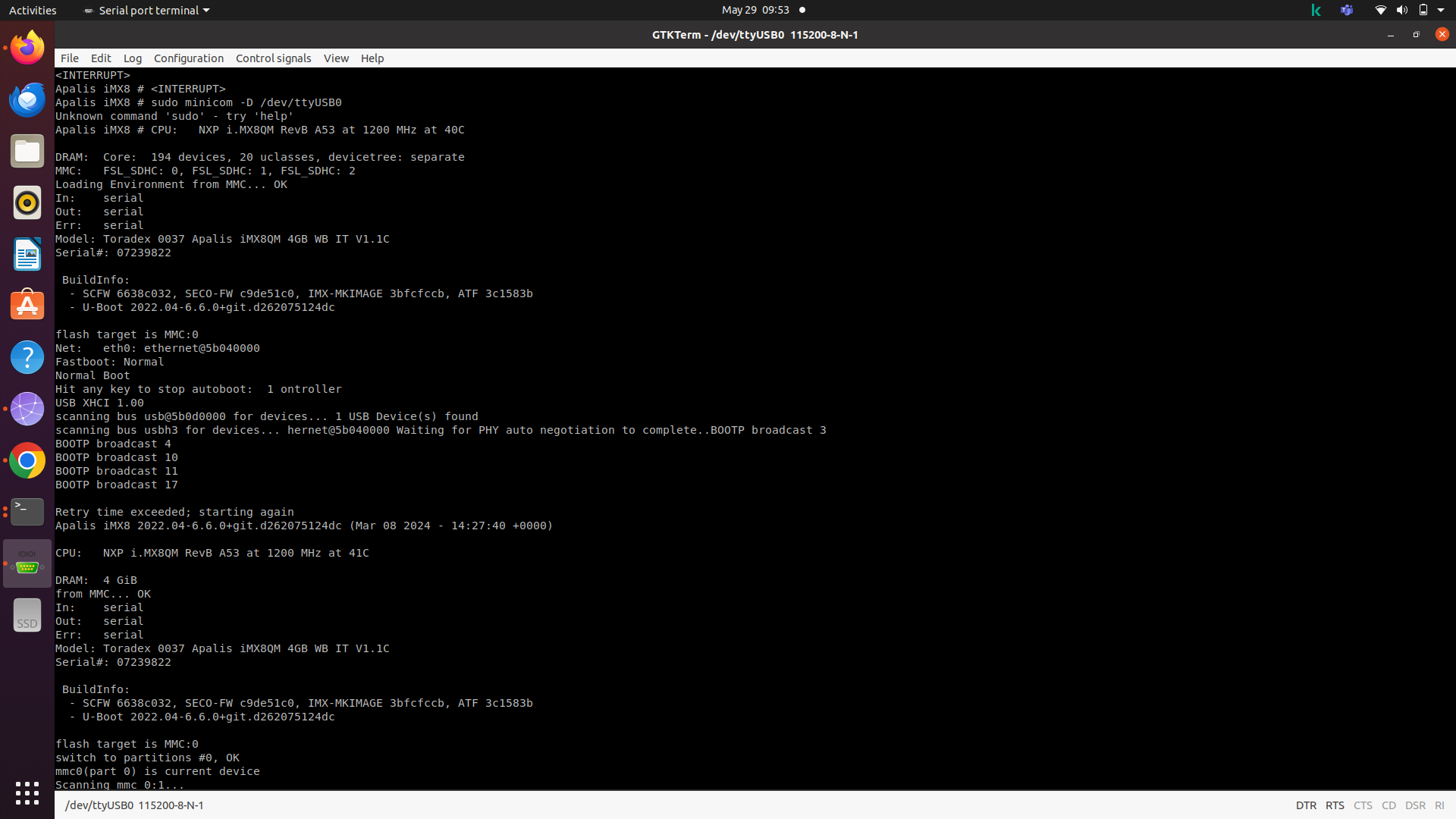Image resolution: width=1456 pixels, height=819 pixels.
Task: Open the File menu
Action: (x=70, y=58)
